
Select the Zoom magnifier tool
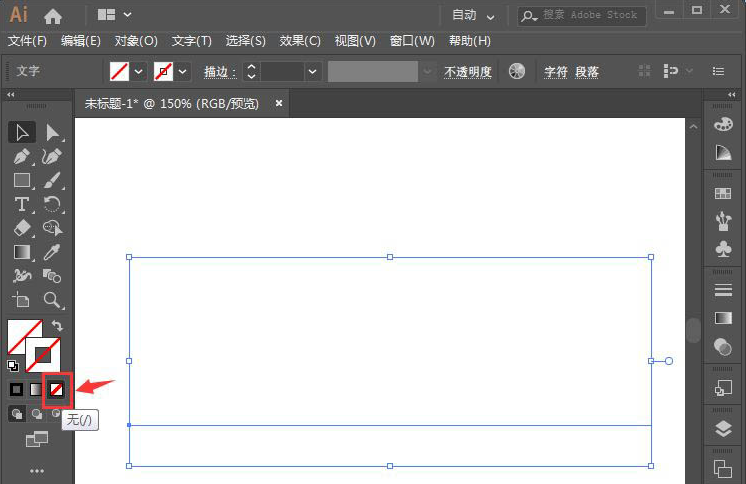pyautogui.click(x=52, y=300)
